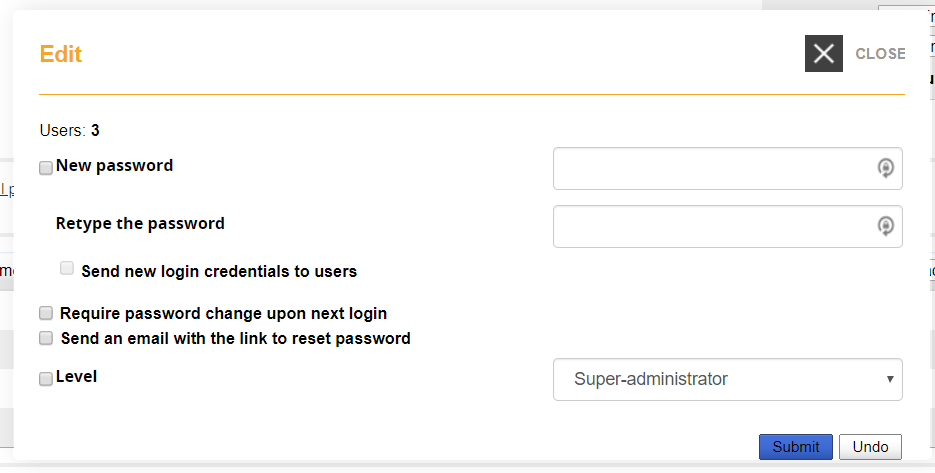Open the Super-administrator level dropdown
The height and width of the screenshot is (473, 935).
tap(727, 380)
